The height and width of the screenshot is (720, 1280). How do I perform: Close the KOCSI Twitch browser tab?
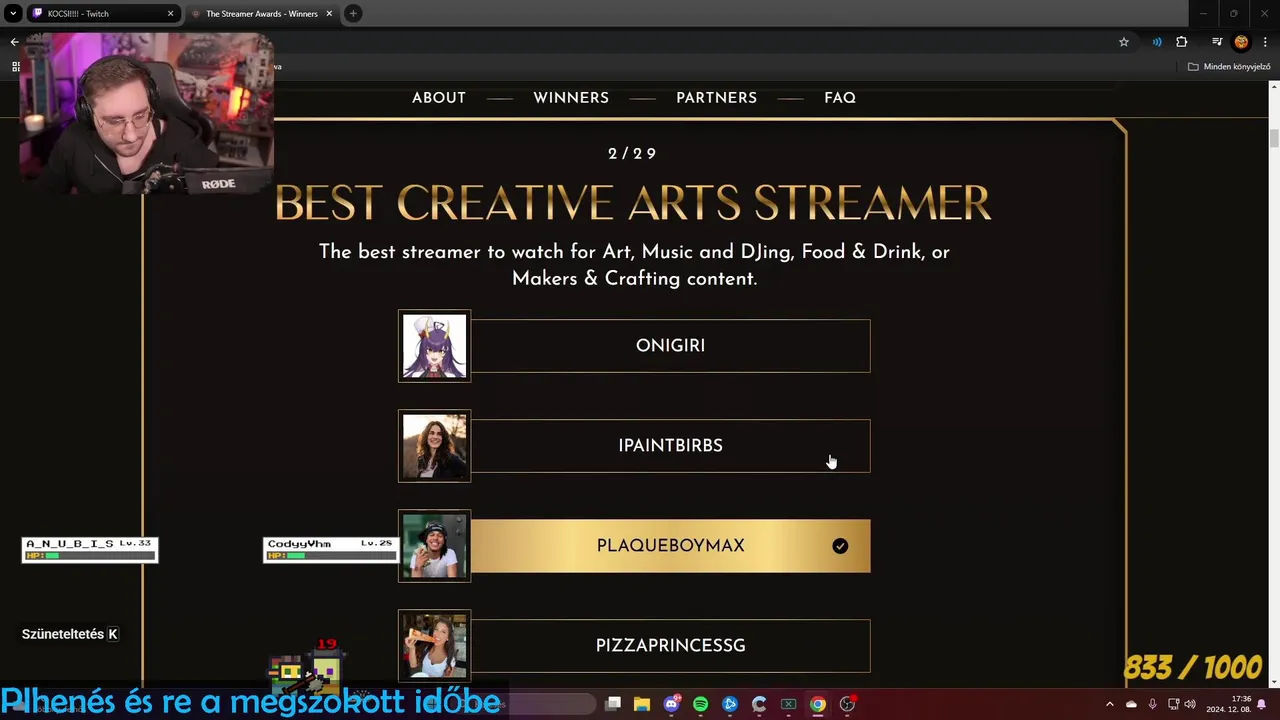(x=170, y=14)
